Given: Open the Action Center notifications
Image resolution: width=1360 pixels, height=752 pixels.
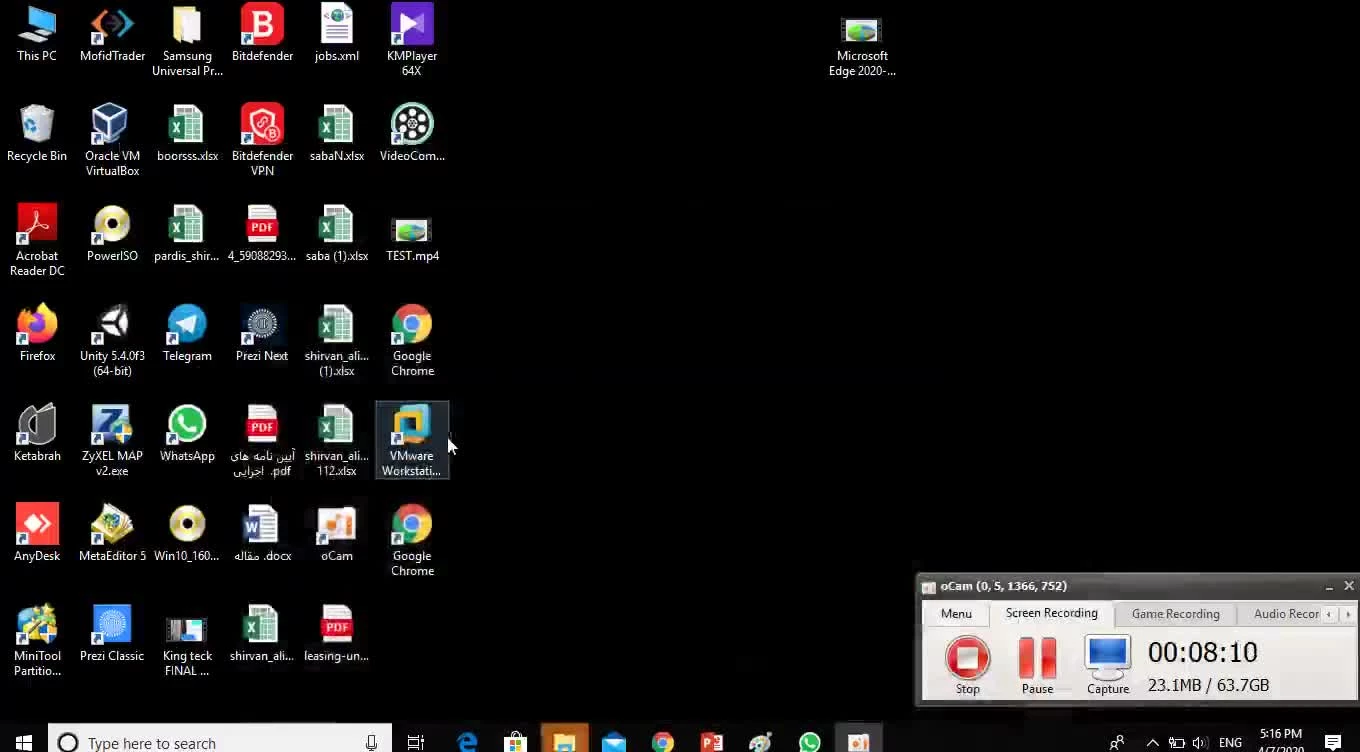Looking at the screenshot, I should pyautogui.click(x=1332, y=742).
